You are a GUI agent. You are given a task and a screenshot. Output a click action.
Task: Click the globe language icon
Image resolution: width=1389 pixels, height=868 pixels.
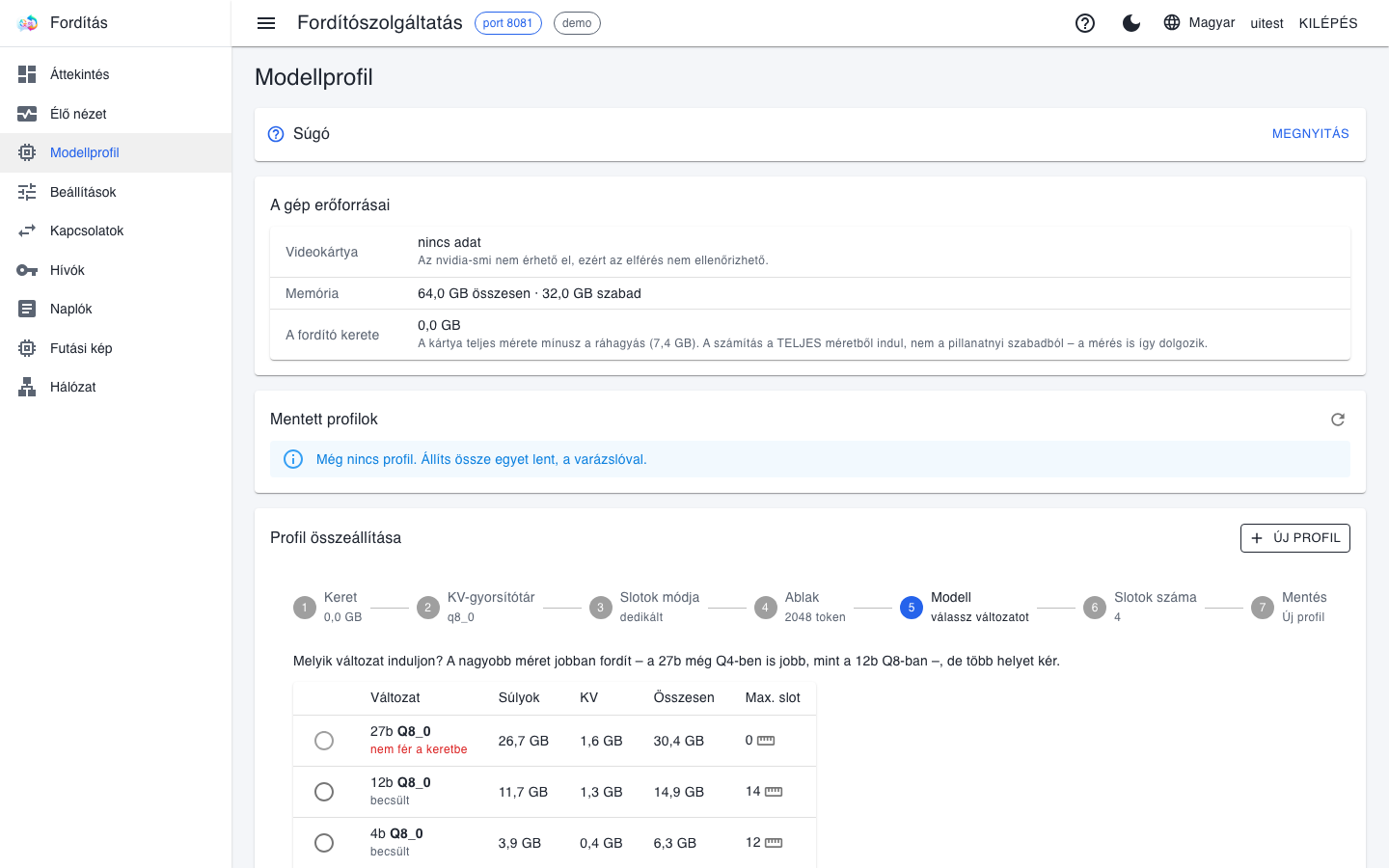tap(1172, 22)
